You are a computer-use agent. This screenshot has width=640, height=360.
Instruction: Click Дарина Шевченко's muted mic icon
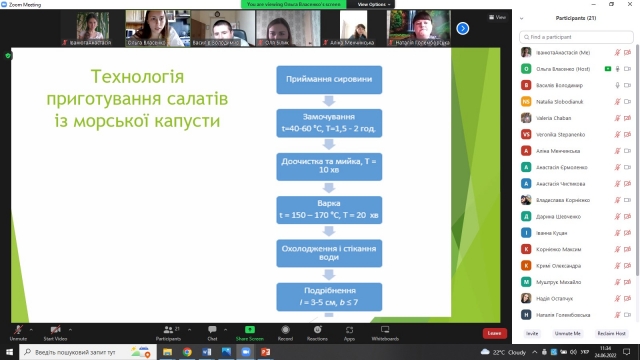[x=618, y=216]
